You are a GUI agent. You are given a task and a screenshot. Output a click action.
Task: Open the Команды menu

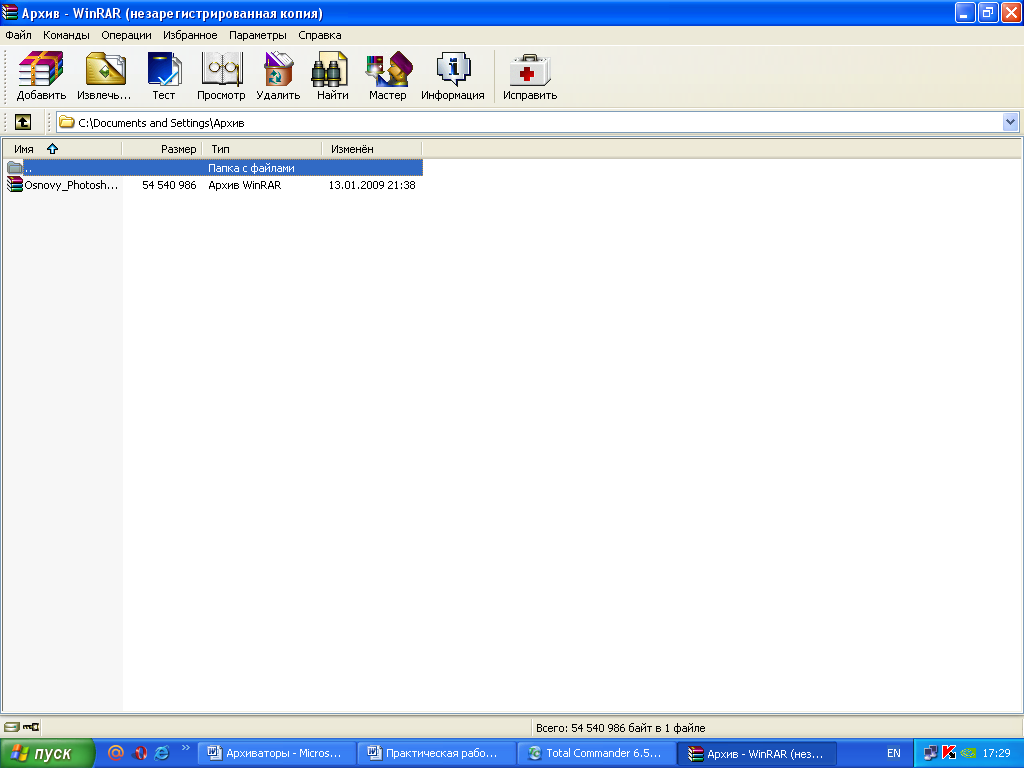tap(66, 35)
